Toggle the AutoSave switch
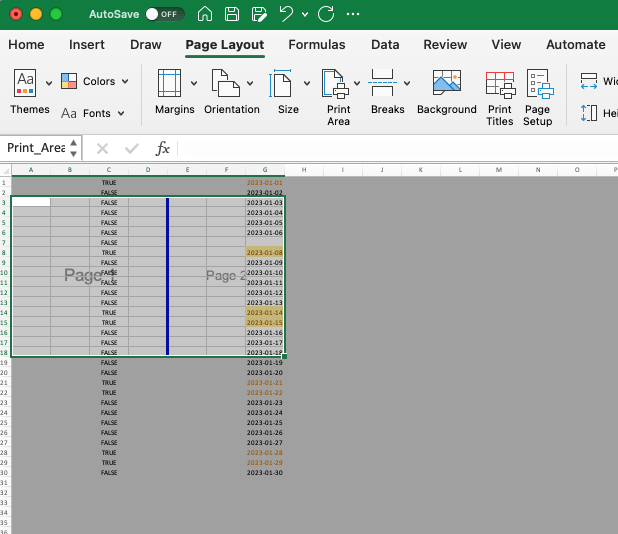 pyautogui.click(x=164, y=14)
